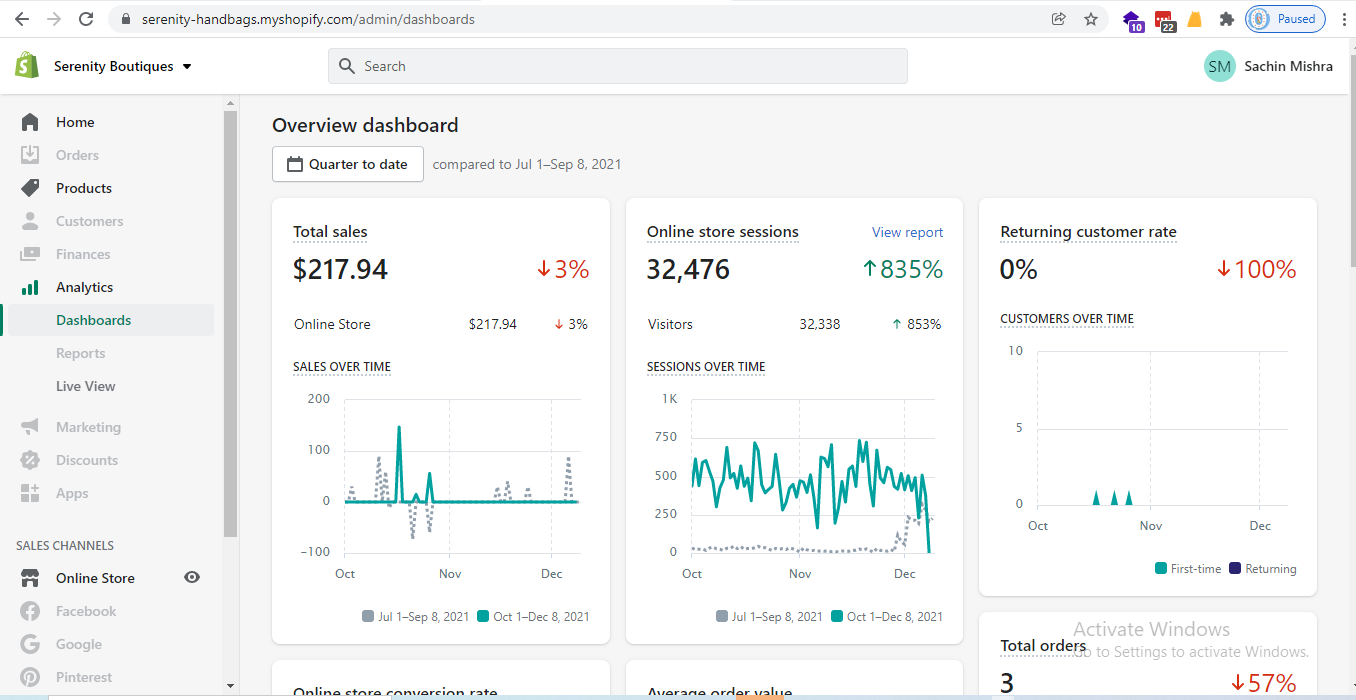Click the Visitors 32,338 row
The height and width of the screenshot is (700, 1356).
point(794,324)
